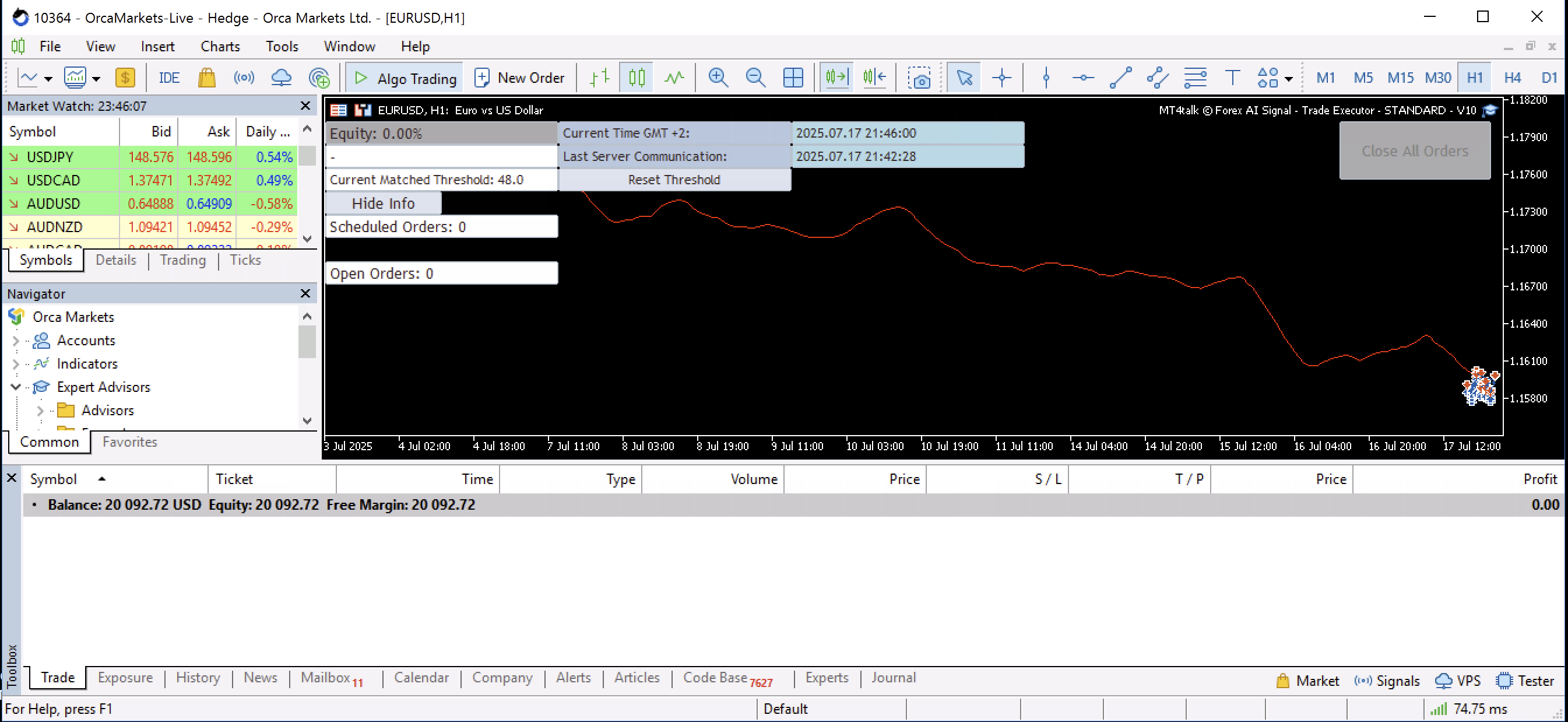Click the Zoom Out magnifier icon
Screen dimensions: 1568x722
755,78
